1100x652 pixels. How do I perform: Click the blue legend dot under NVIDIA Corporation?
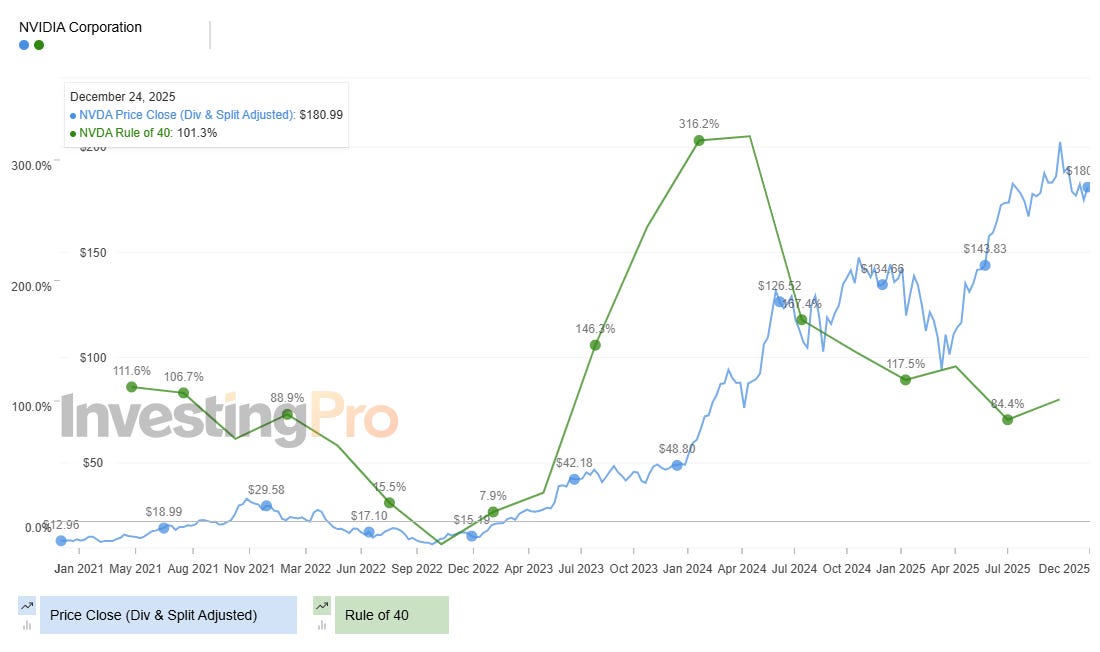[24, 45]
